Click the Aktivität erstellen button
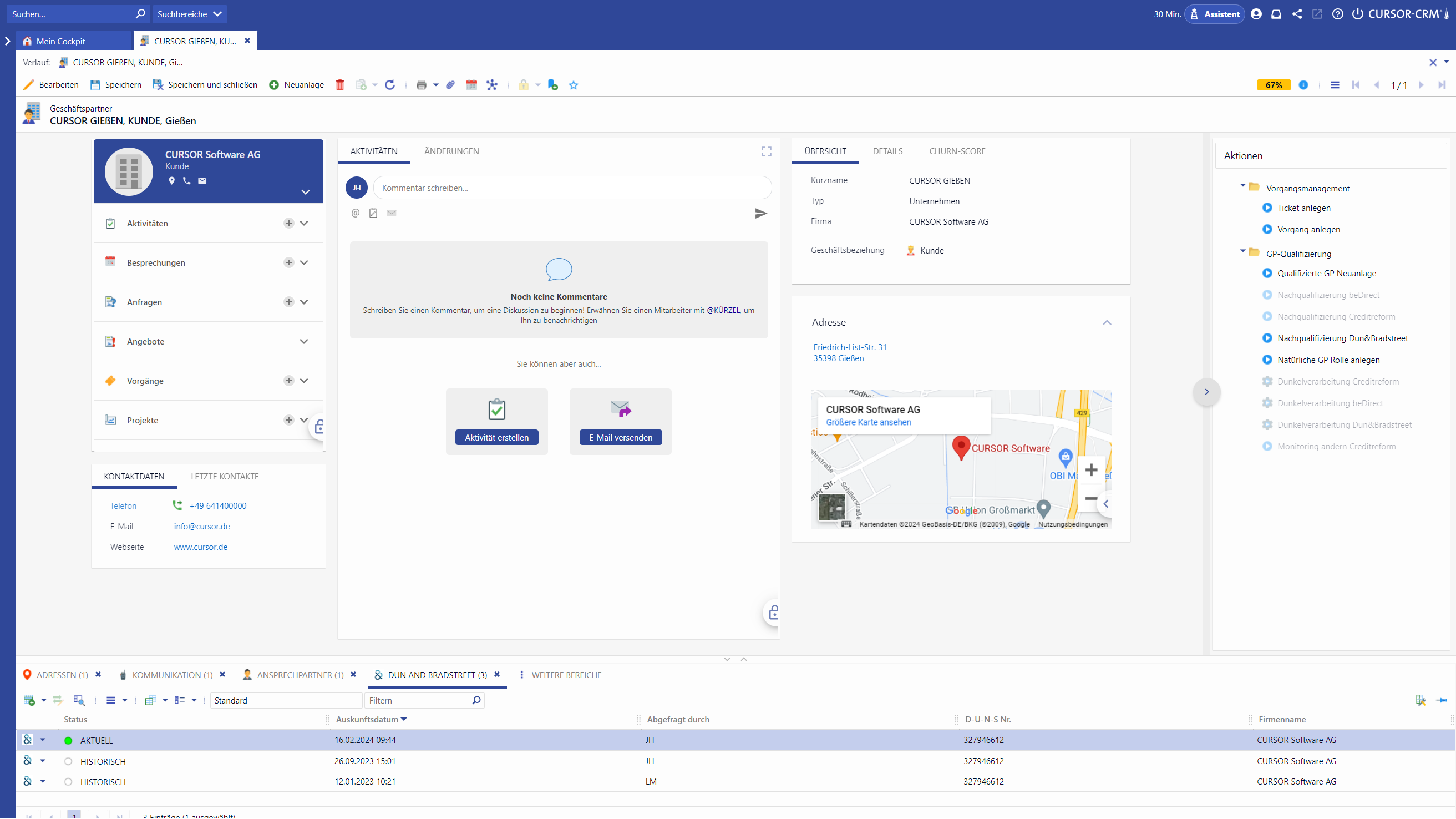1456x819 pixels. 496,437
